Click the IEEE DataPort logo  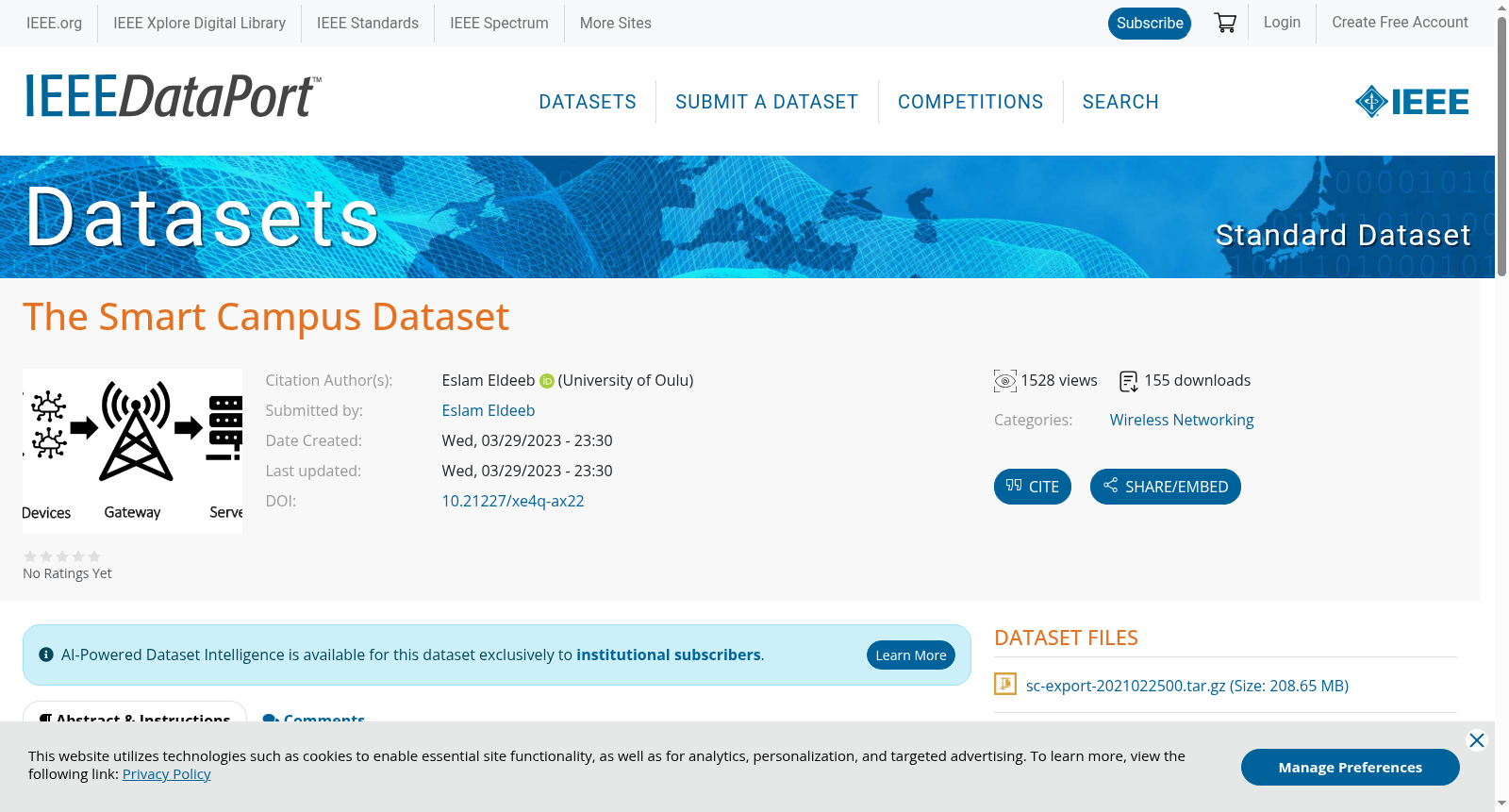point(174,96)
